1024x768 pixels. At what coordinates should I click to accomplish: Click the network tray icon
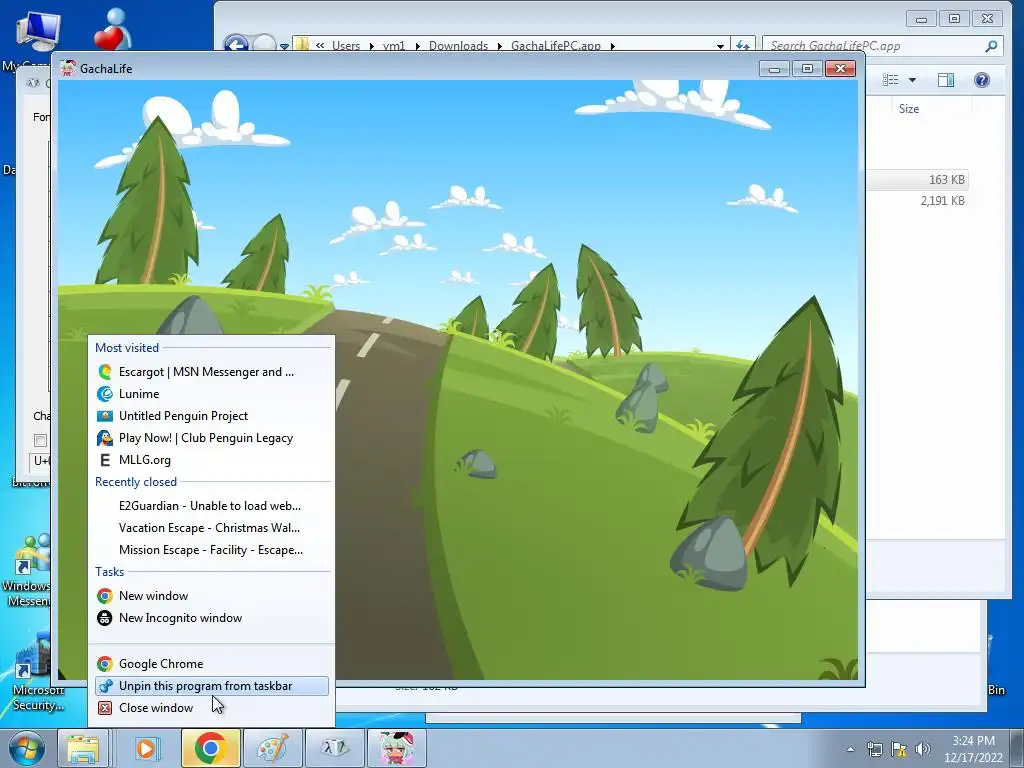pyautogui.click(x=874, y=749)
